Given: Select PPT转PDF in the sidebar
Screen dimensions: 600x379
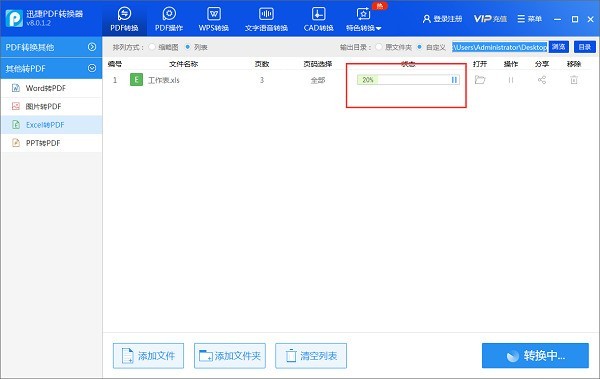Looking at the screenshot, I should (51, 143).
